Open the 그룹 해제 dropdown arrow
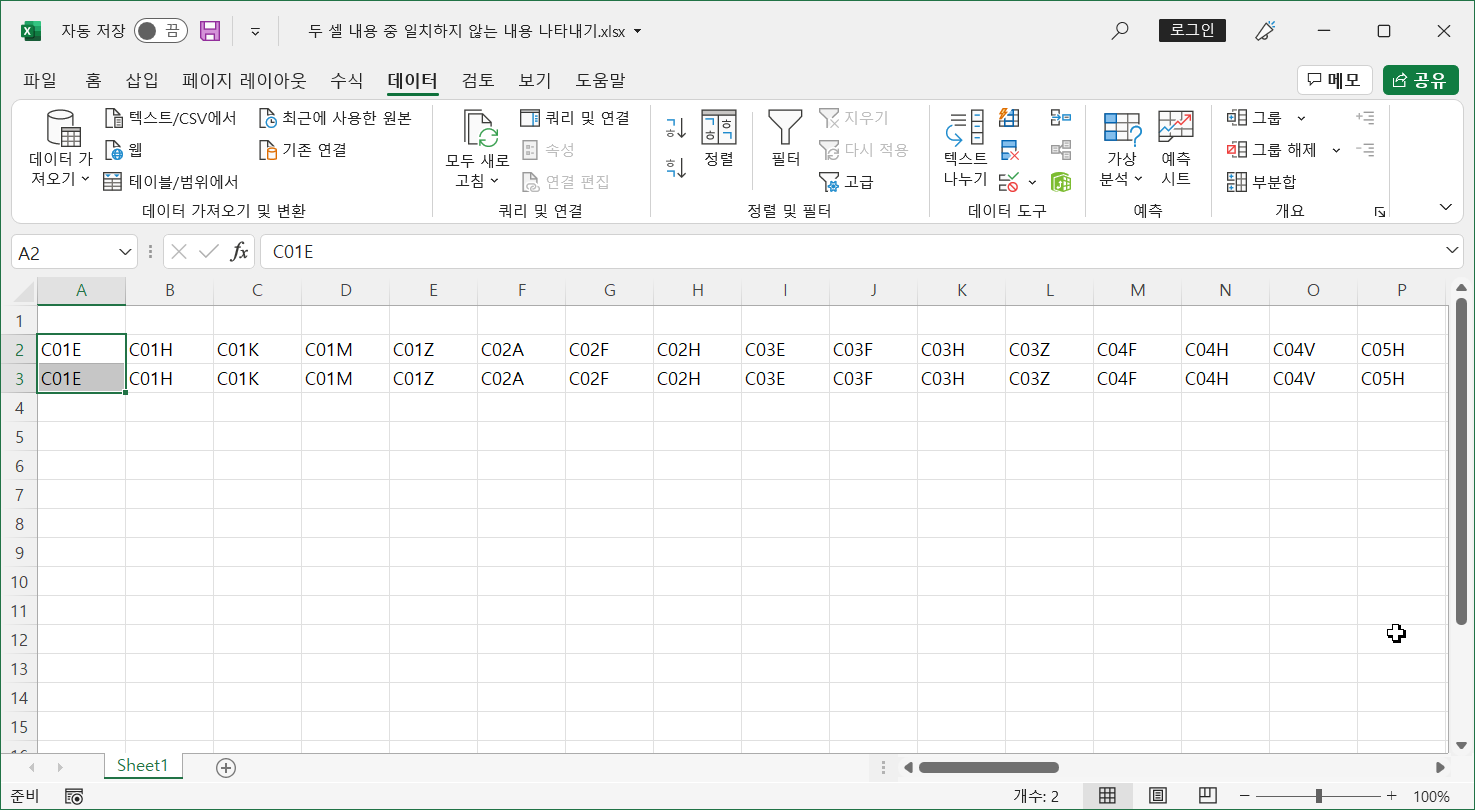 click(x=1336, y=150)
